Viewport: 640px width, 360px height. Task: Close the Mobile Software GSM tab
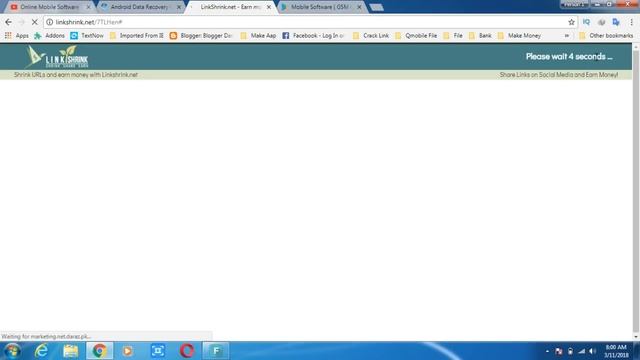359,7
